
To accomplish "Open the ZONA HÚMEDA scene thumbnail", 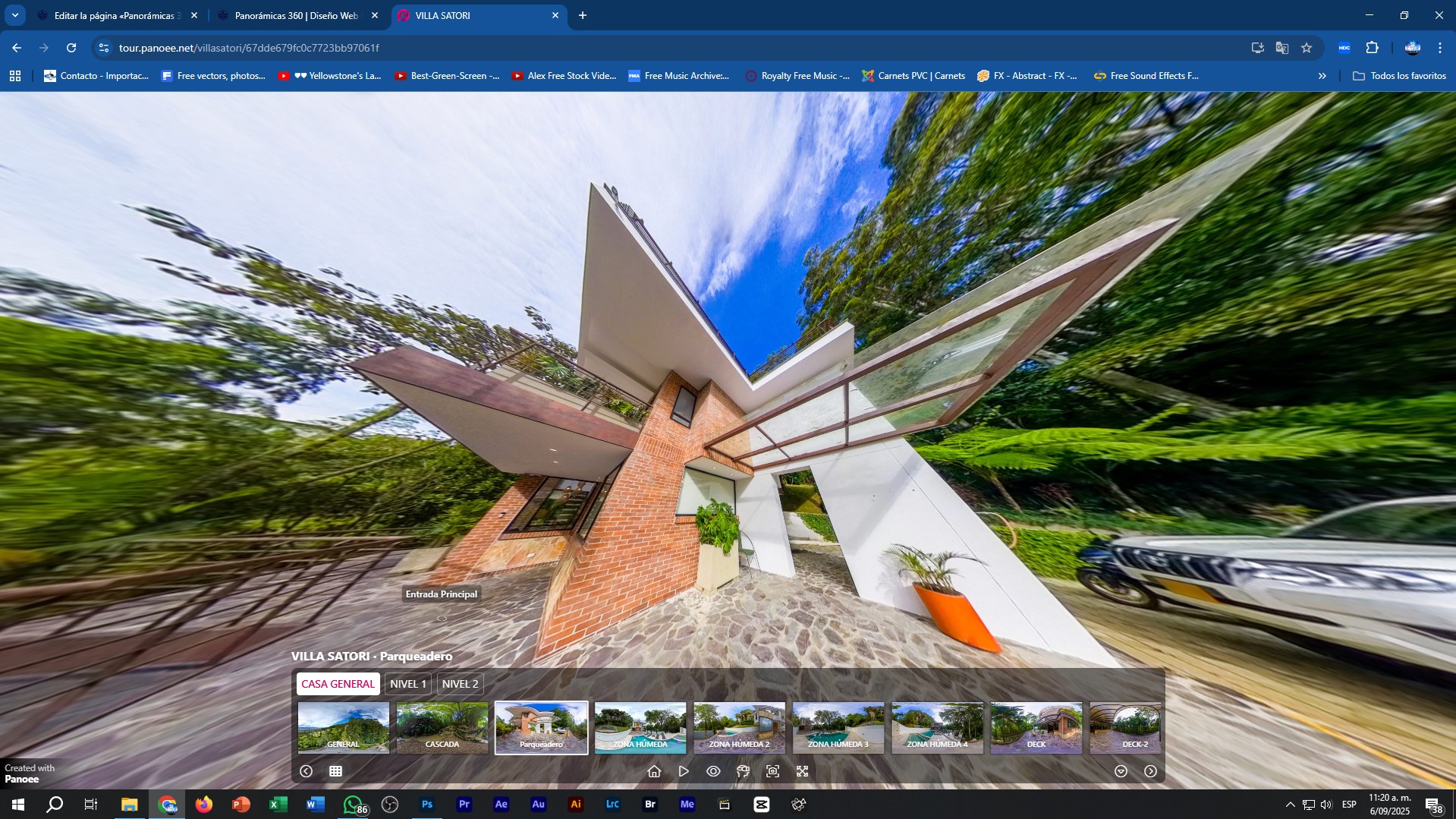I will pyautogui.click(x=640, y=727).
